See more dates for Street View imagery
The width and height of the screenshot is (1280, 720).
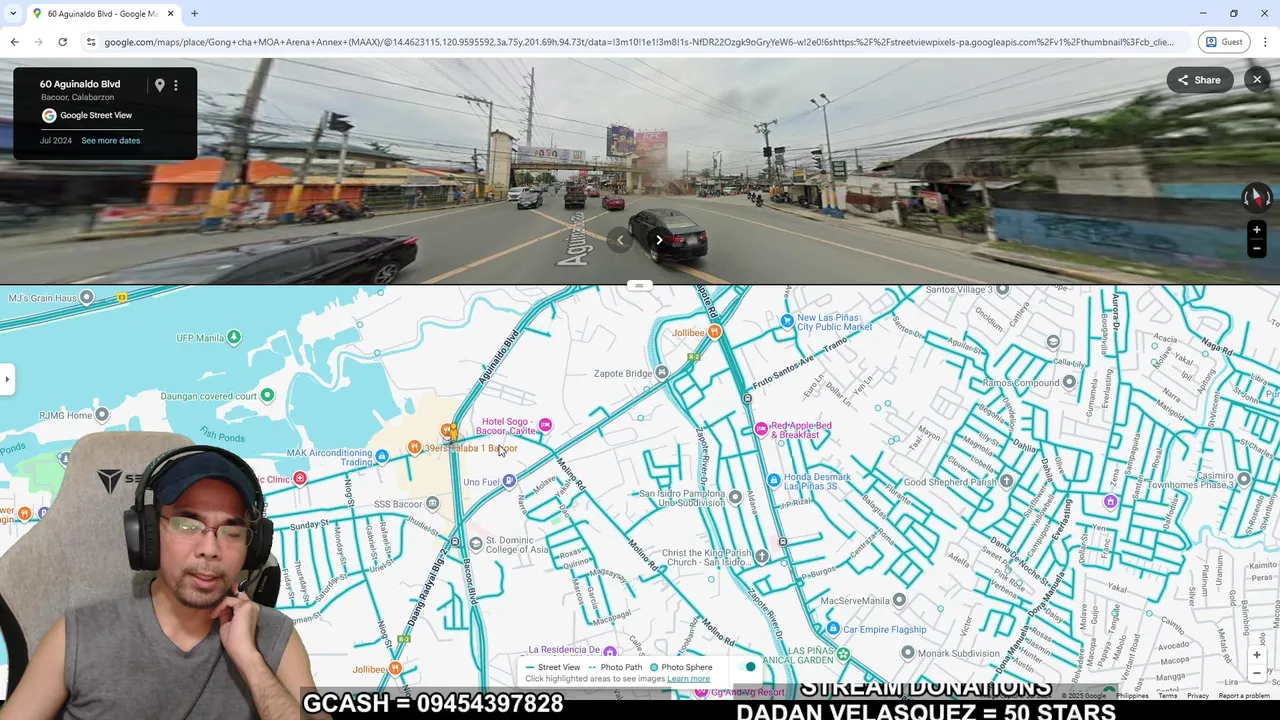tap(110, 141)
